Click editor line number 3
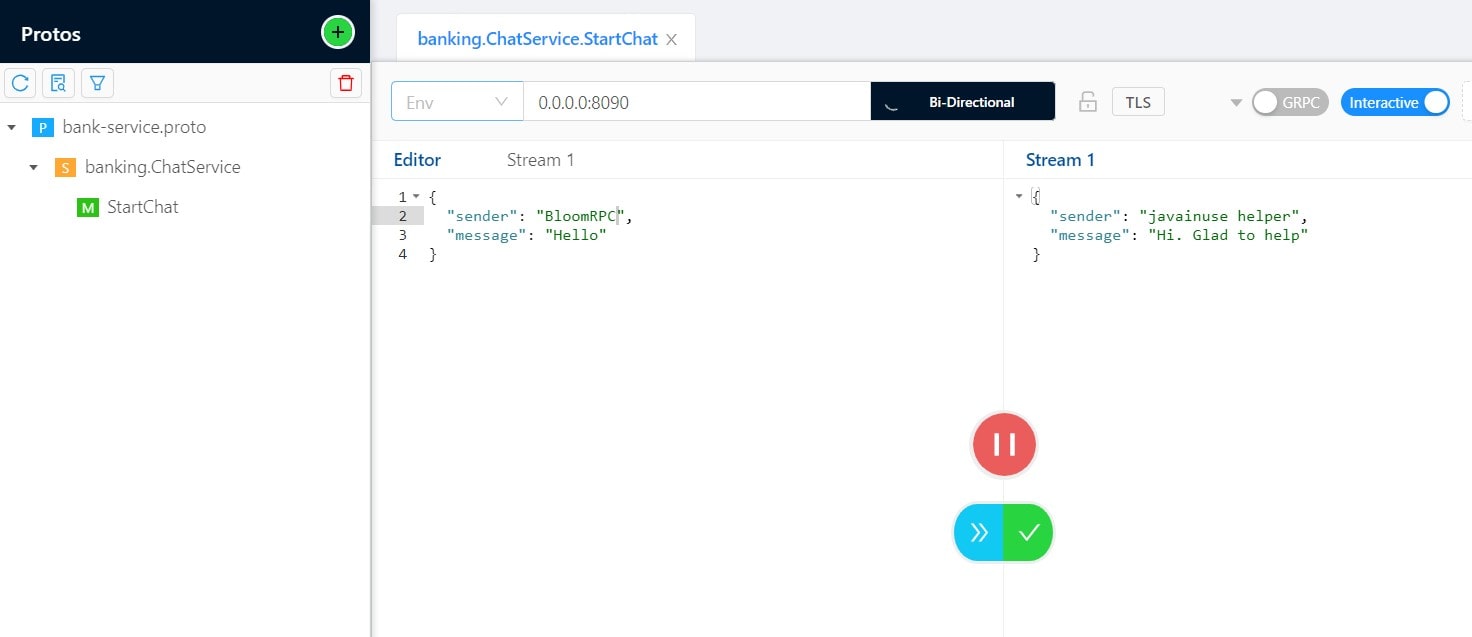 402,235
